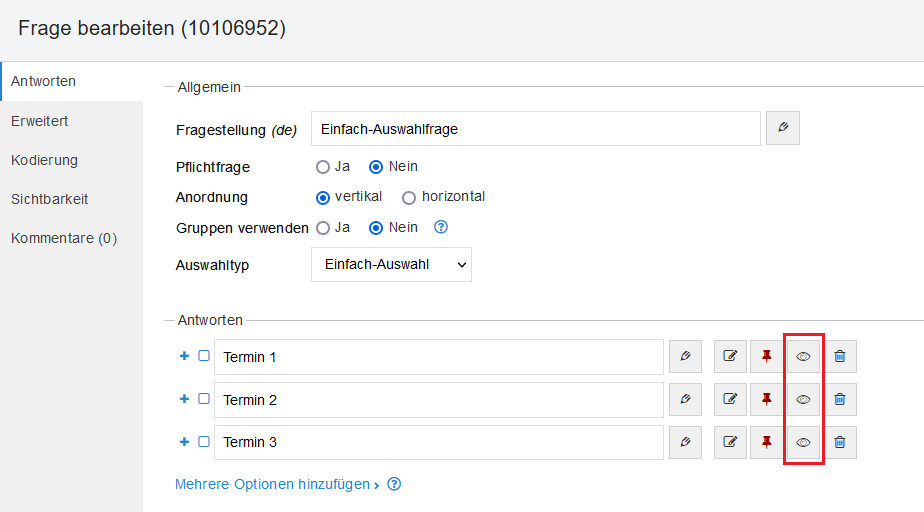Viewport: 924px width, 512px height.
Task: Open the Kommentare (0) tab
Action: tap(64, 238)
